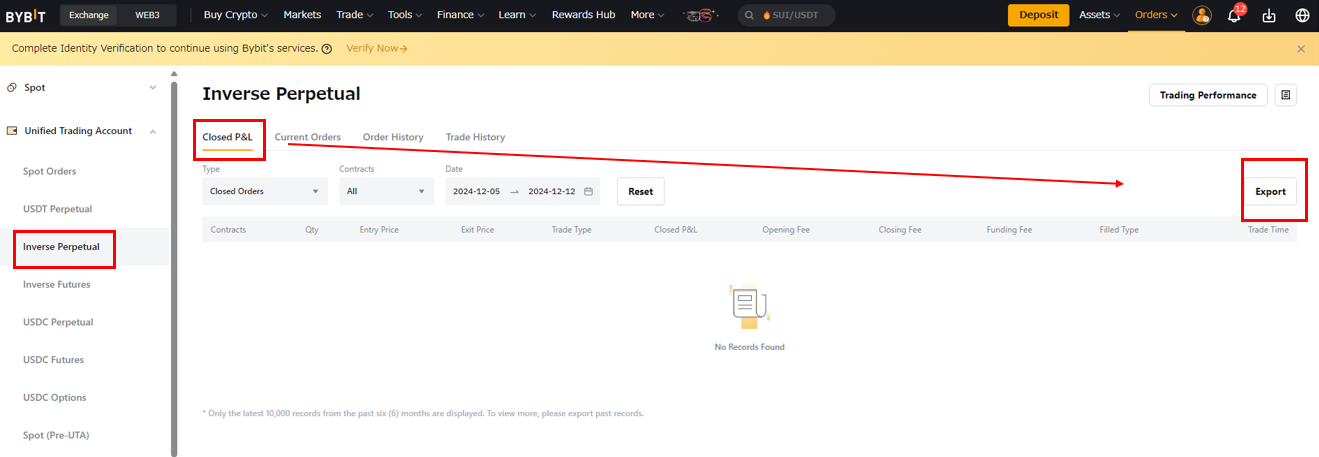Screen dimensions: 1319x457
Task: Click the Verify Now link
Action: [377, 48]
